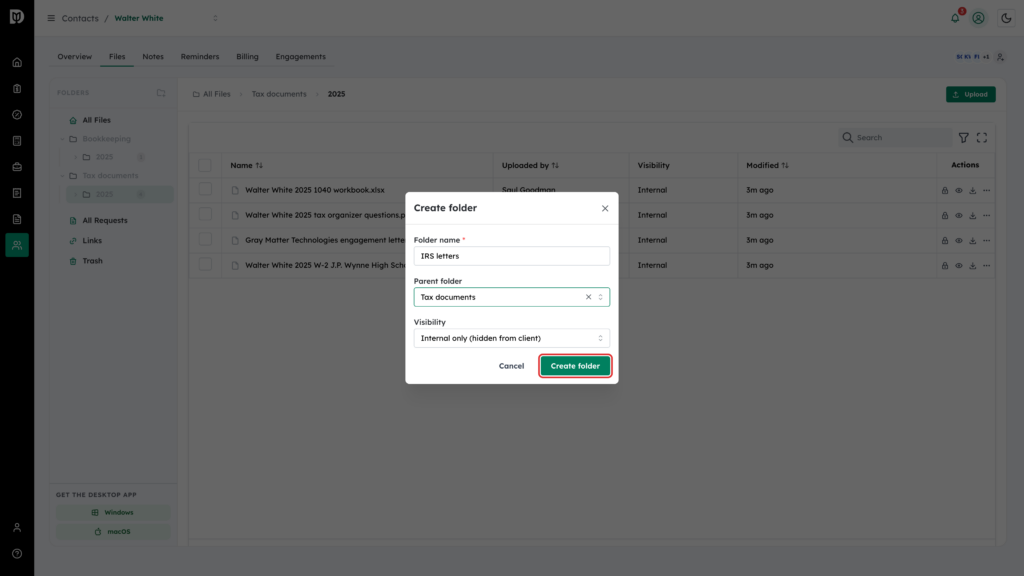The height and width of the screenshot is (576, 1024).
Task: Switch to the Overview tab
Action: click(74, 57)
